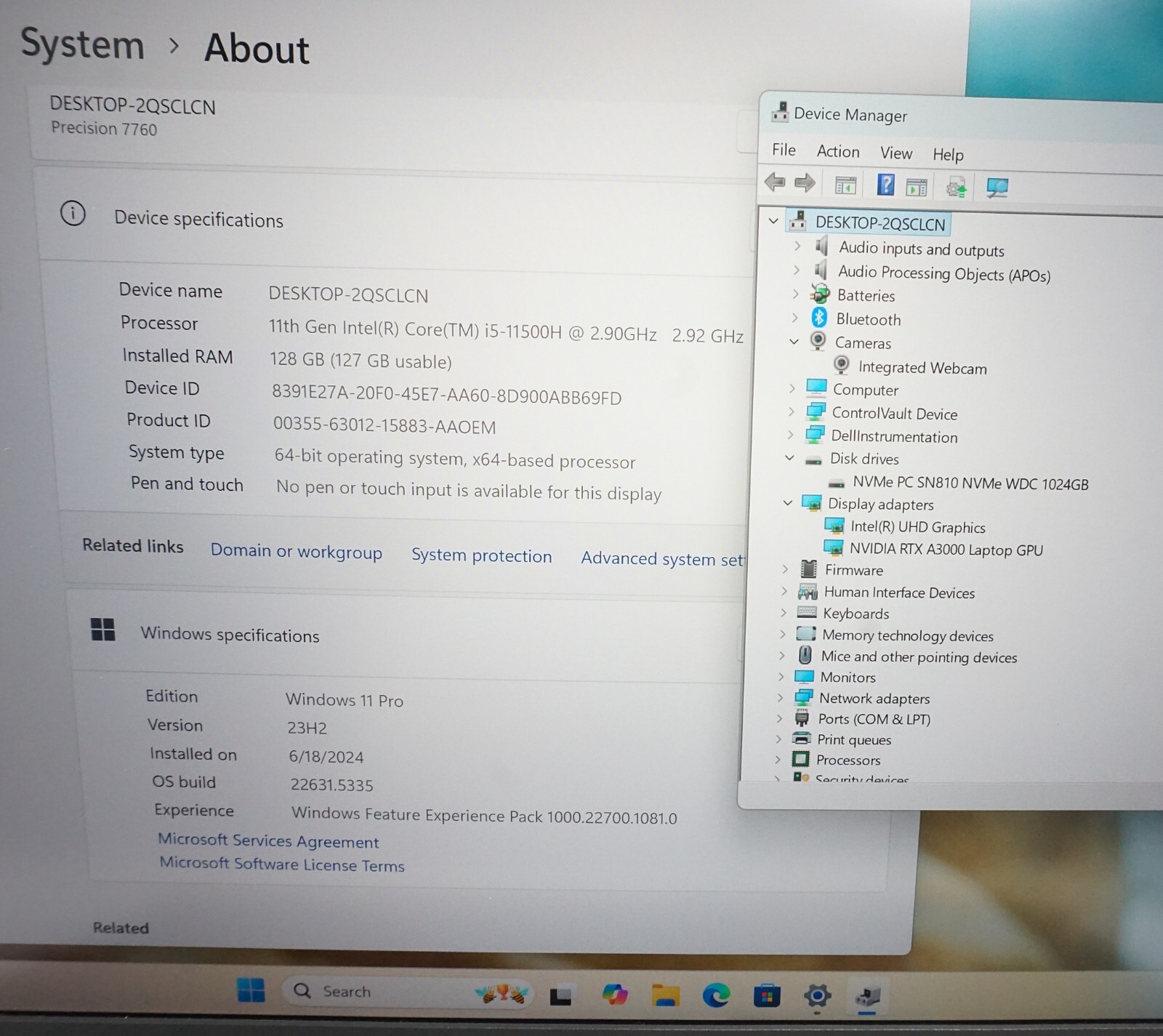Open System protection link

coord(482,555)
